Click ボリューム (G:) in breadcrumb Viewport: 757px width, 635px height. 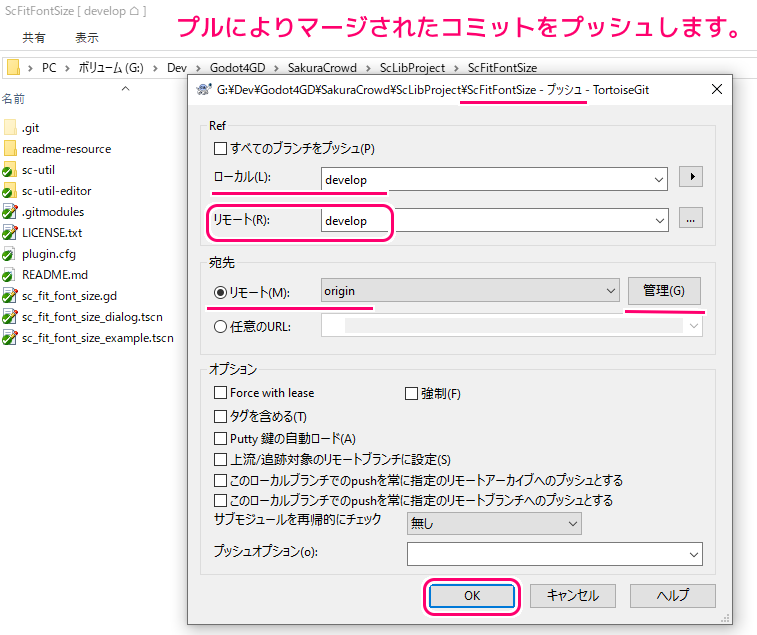[x=111, y=68]
